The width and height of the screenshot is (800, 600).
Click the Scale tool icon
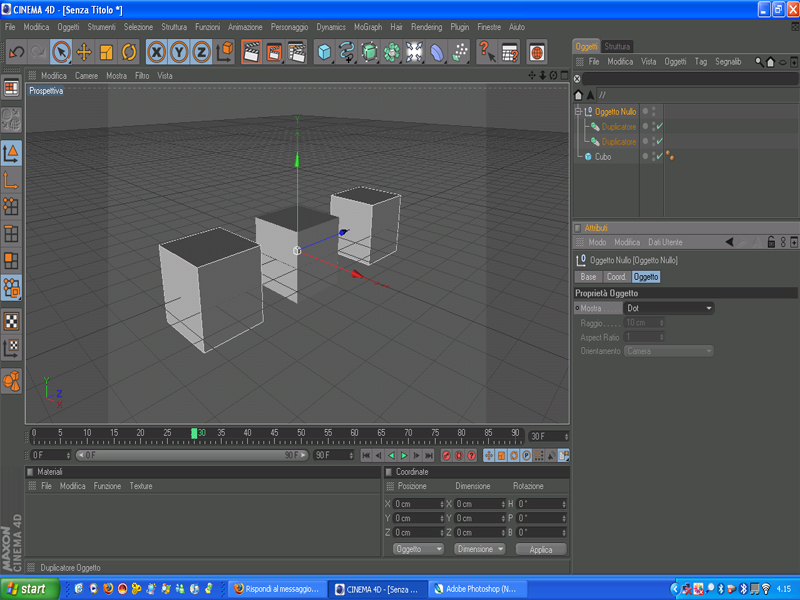106,52
